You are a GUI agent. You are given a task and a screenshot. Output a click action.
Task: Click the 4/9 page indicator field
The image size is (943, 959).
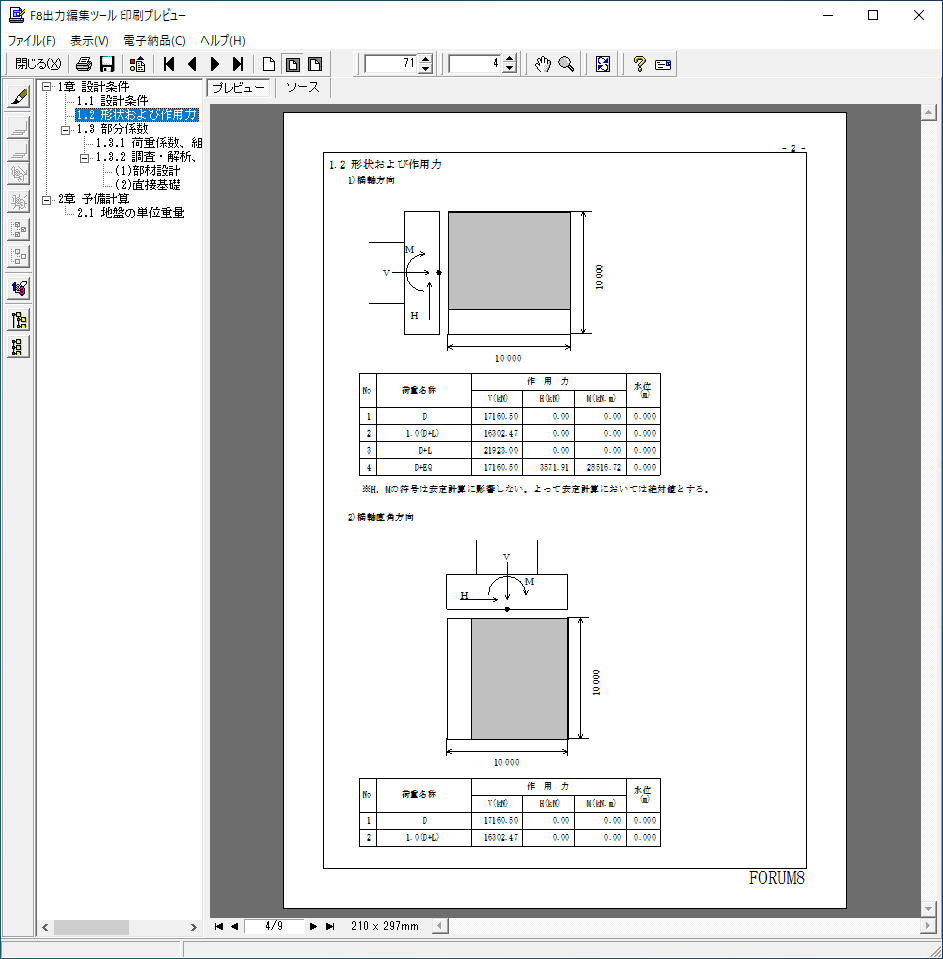click(x=274, y=927)
